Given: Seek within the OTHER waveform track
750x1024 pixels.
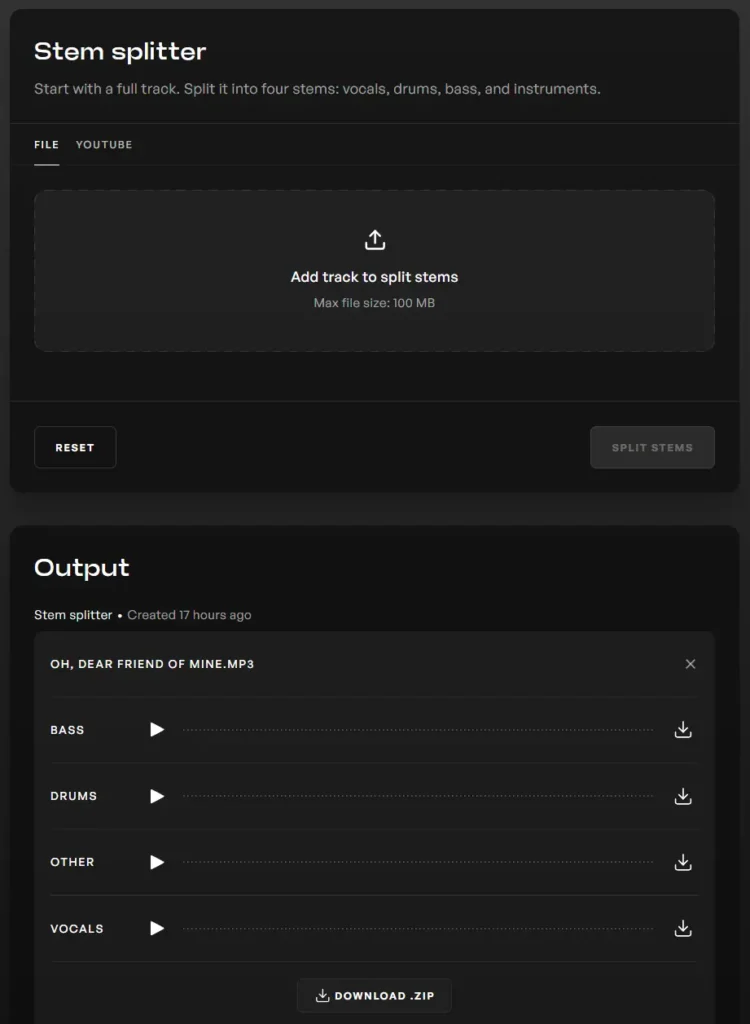Looking at the screenshot, I should point(418,862).
